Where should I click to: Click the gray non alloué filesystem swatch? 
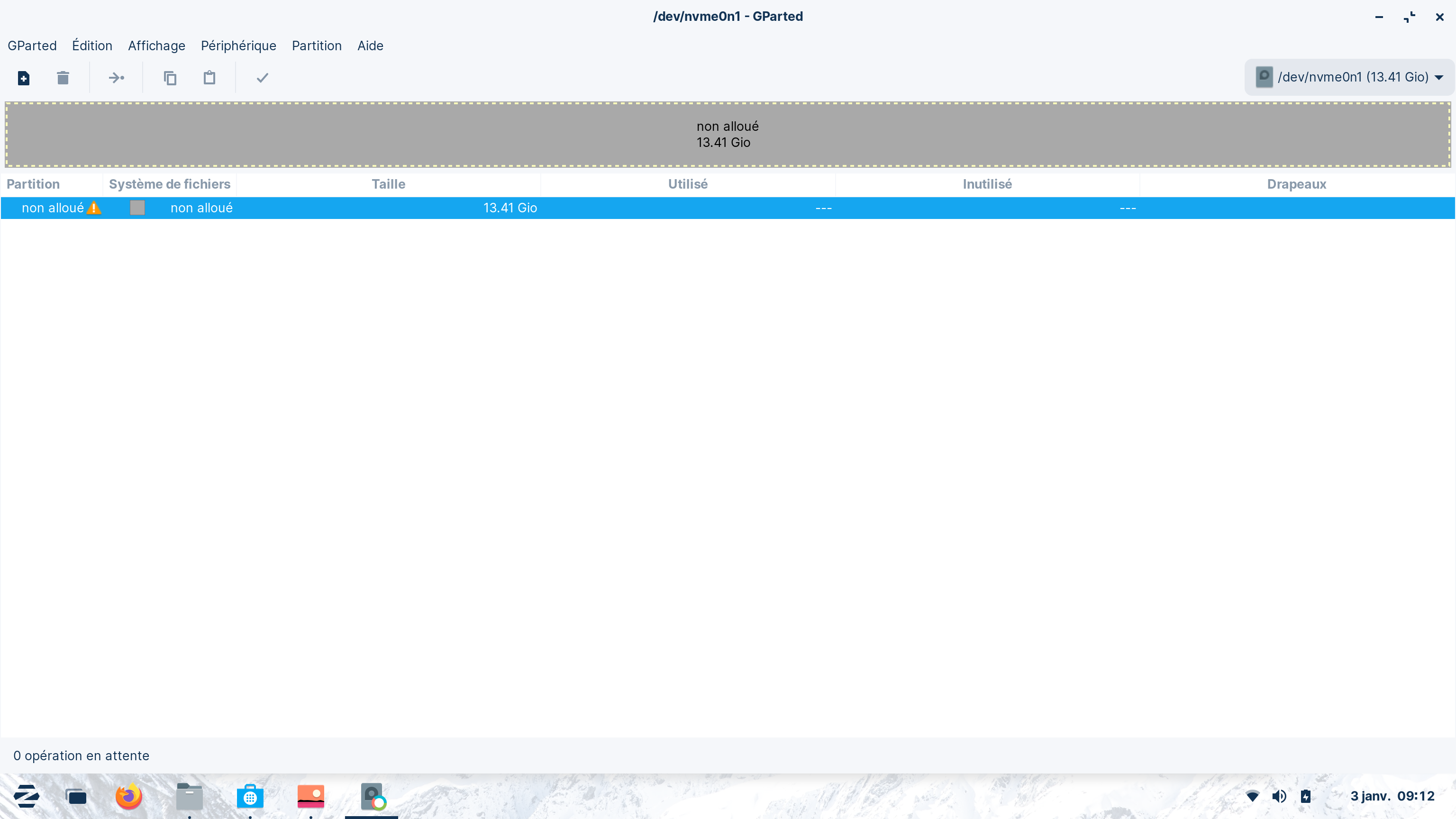(x=137, y=208)
